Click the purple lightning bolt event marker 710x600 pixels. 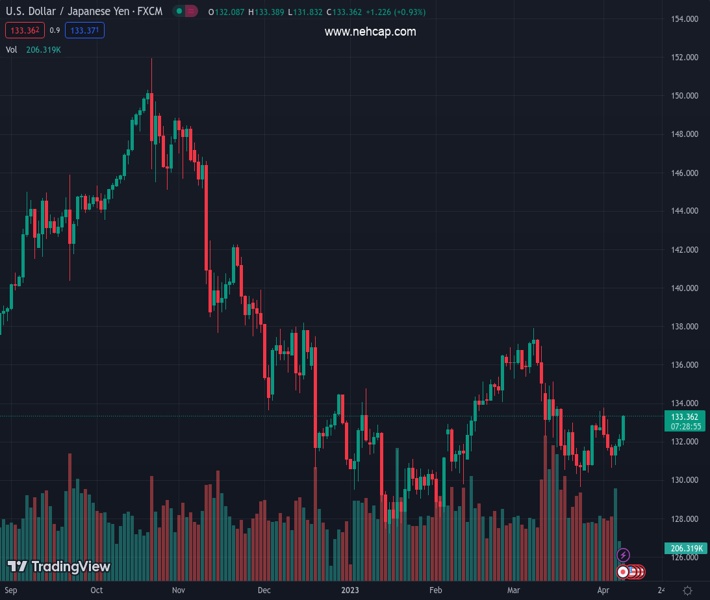click(x=624, y=555)
